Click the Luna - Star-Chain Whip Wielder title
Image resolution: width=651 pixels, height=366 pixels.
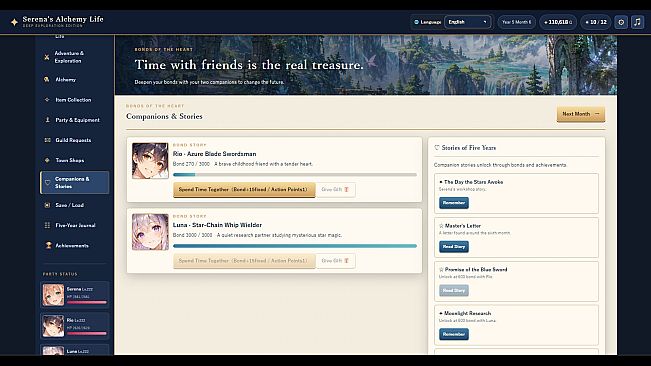pos(217,225)
